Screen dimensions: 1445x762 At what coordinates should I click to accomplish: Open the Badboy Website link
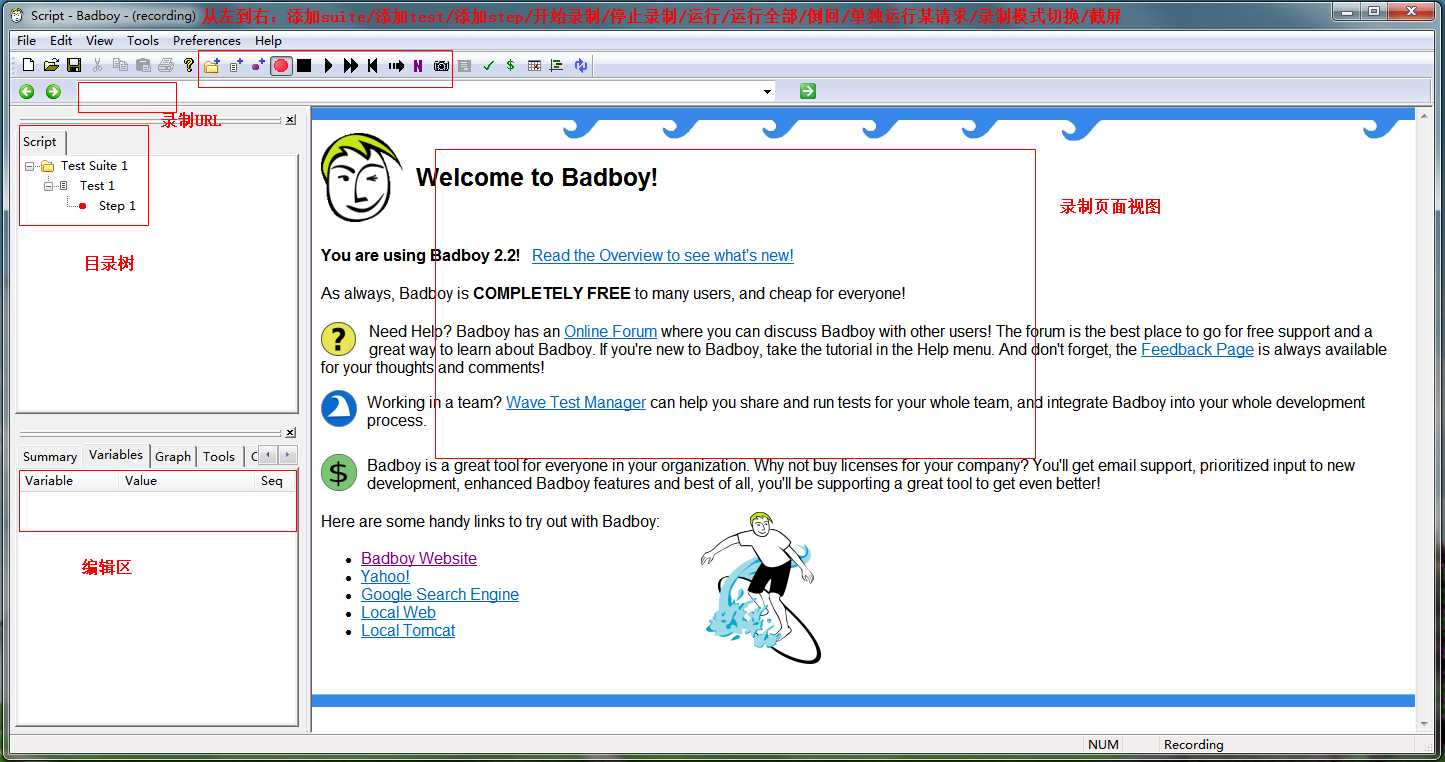[x=419, y=559]
